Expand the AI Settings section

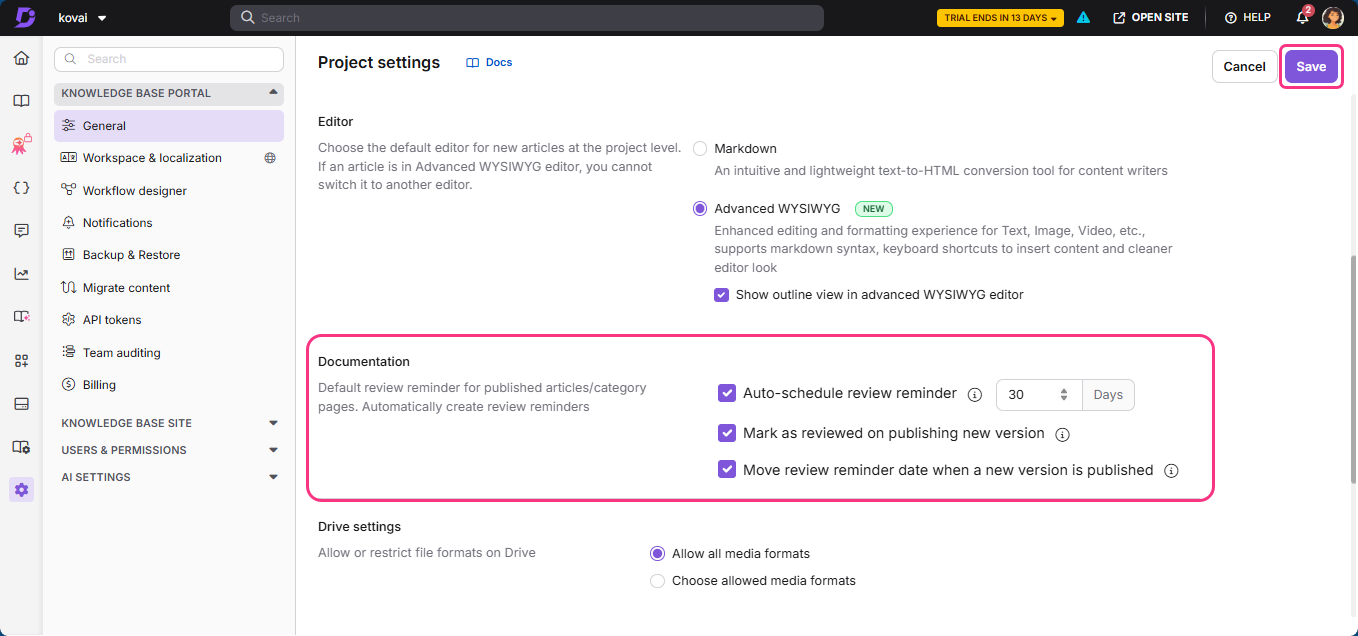[272, 477]
